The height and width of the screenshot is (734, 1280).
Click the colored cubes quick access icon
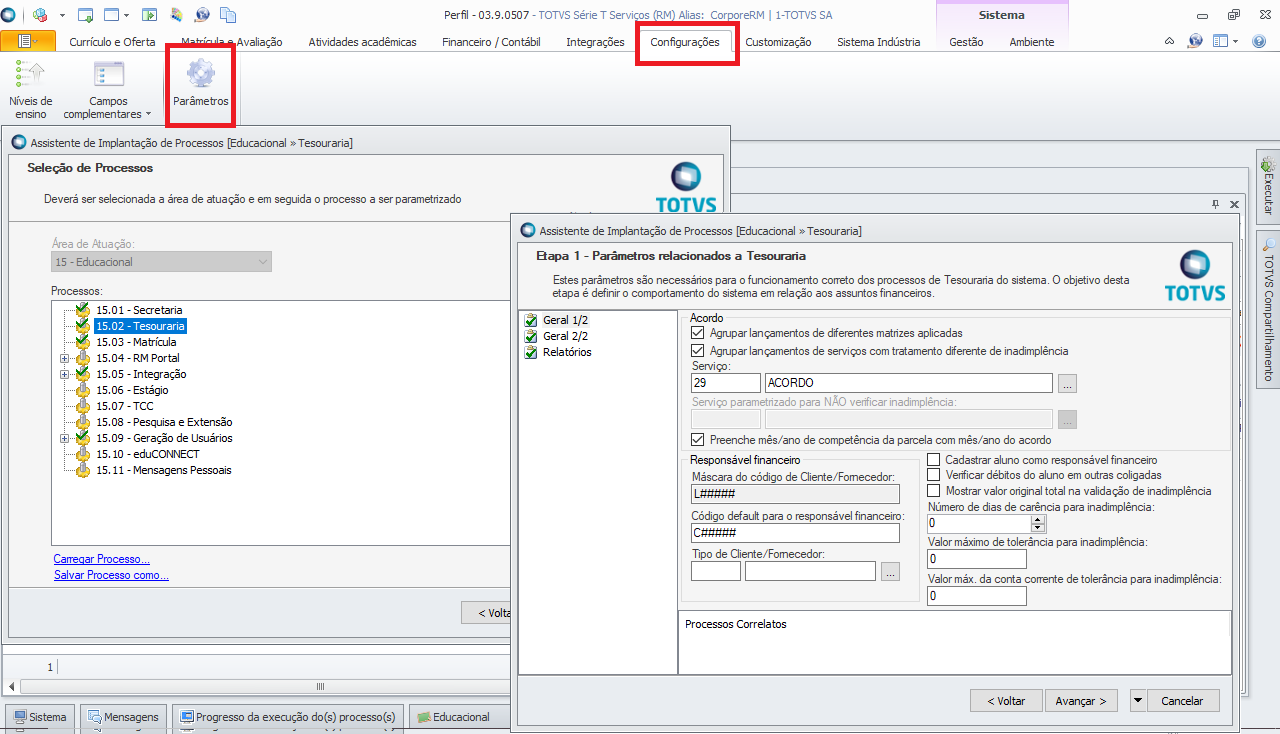click(x=41, y=15)
